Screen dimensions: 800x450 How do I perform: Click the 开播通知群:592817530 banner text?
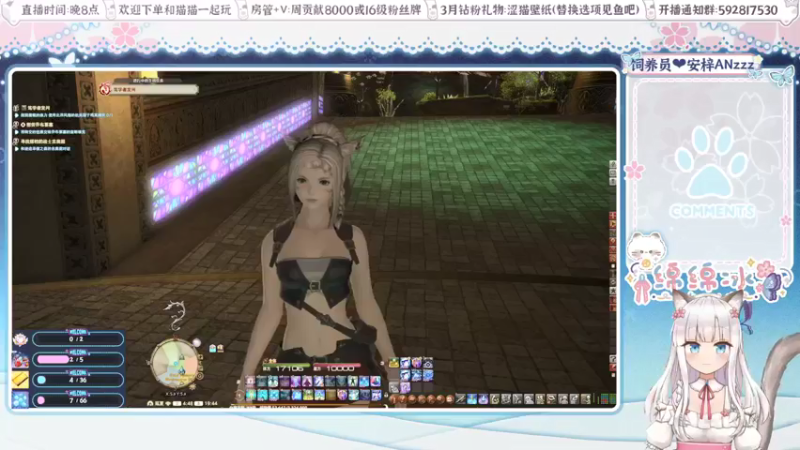(718, 10)
